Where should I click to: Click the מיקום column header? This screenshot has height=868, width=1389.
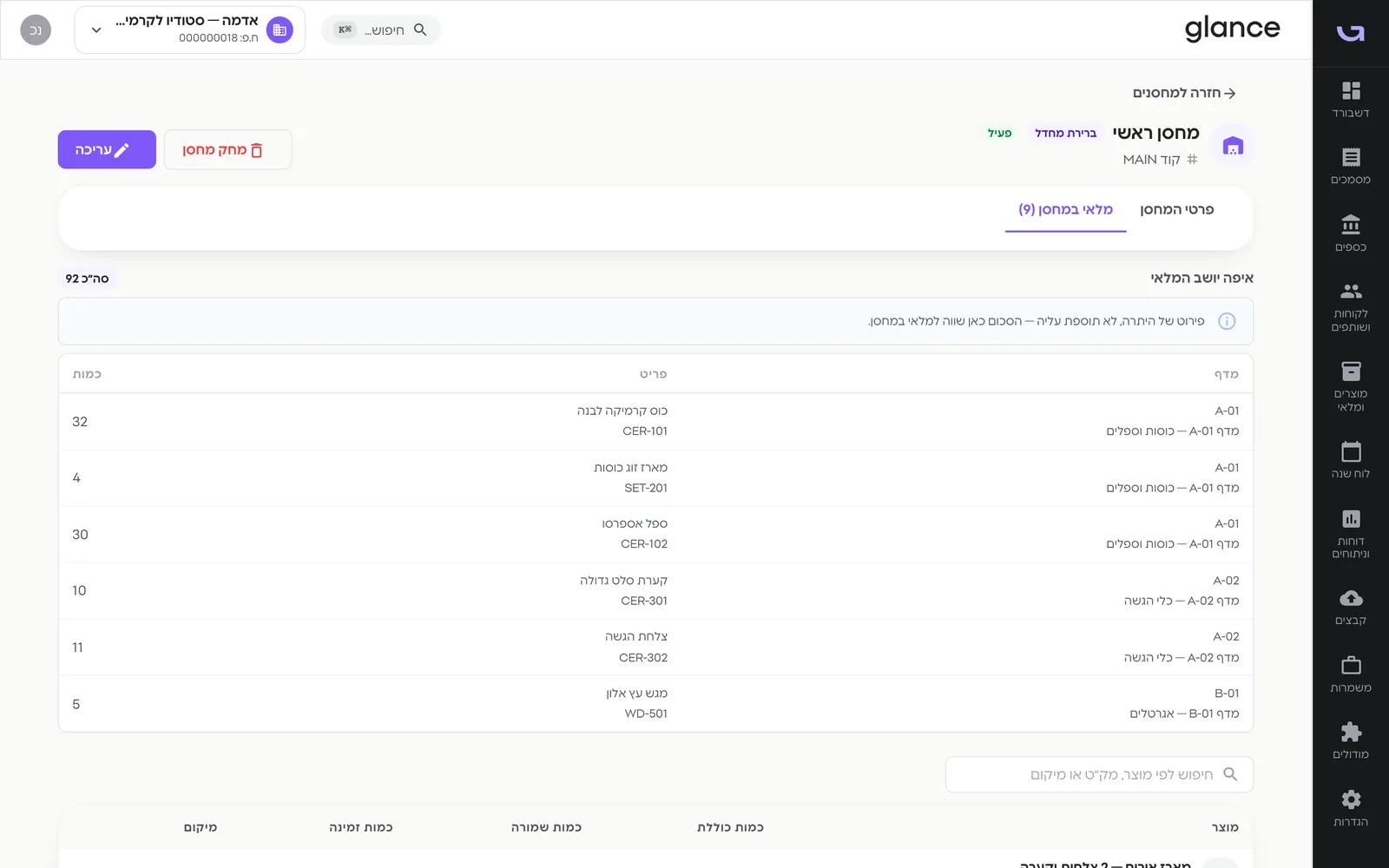point(201,827)
